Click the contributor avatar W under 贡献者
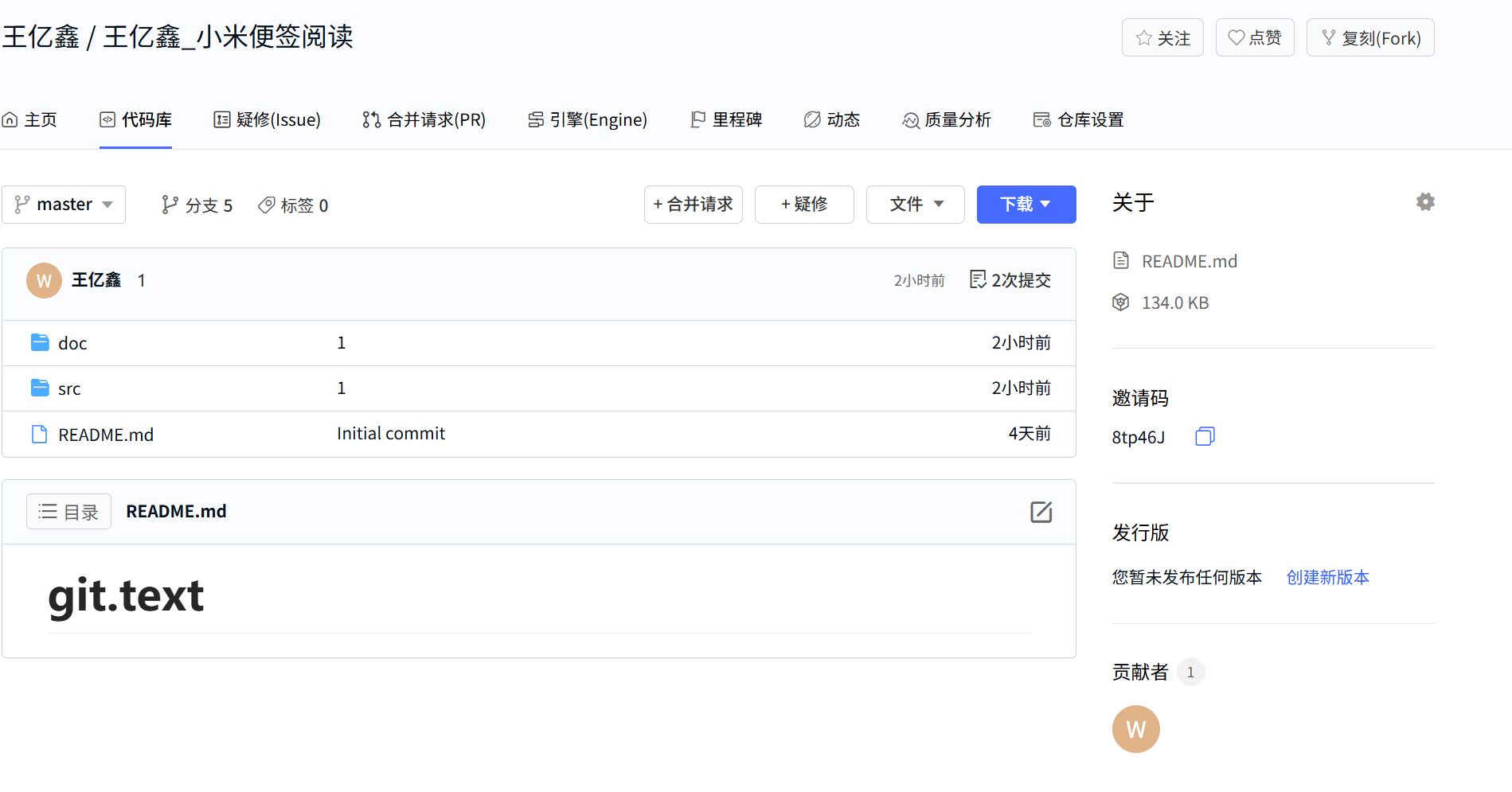Image resolution: width=1512 pixels, height=792 pixels. [1135, 729]
